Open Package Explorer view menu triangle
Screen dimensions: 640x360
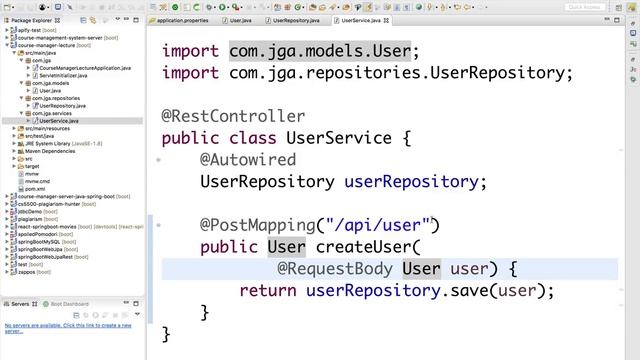[118, 19]
